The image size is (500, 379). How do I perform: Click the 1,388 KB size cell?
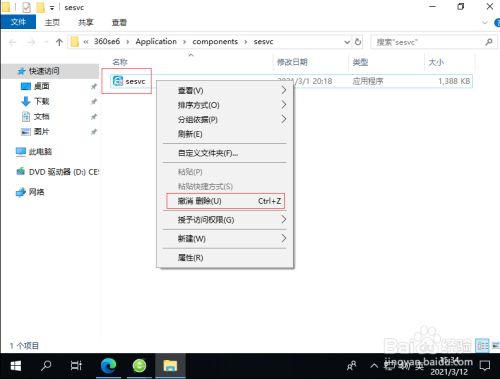454,81
